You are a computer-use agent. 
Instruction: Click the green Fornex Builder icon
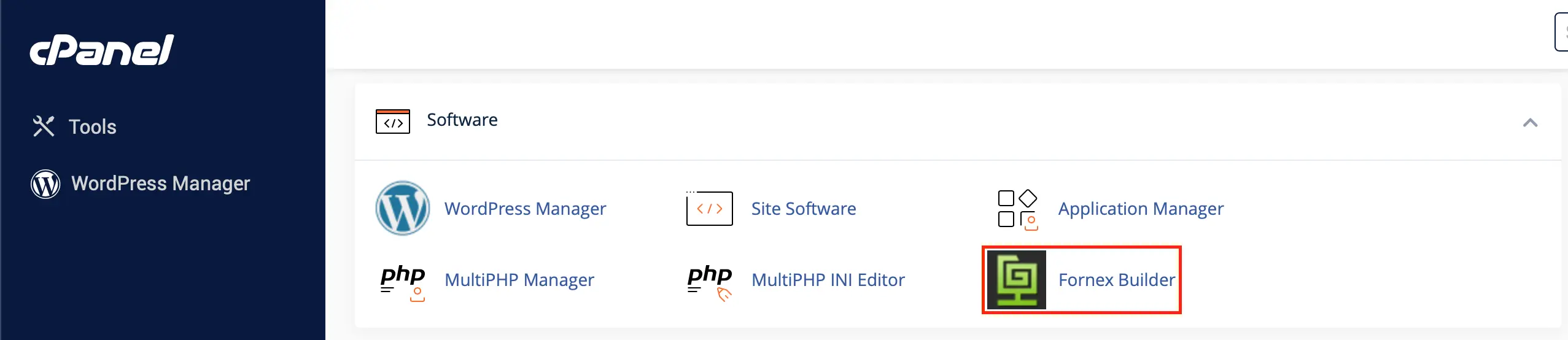coord(1017,280)
